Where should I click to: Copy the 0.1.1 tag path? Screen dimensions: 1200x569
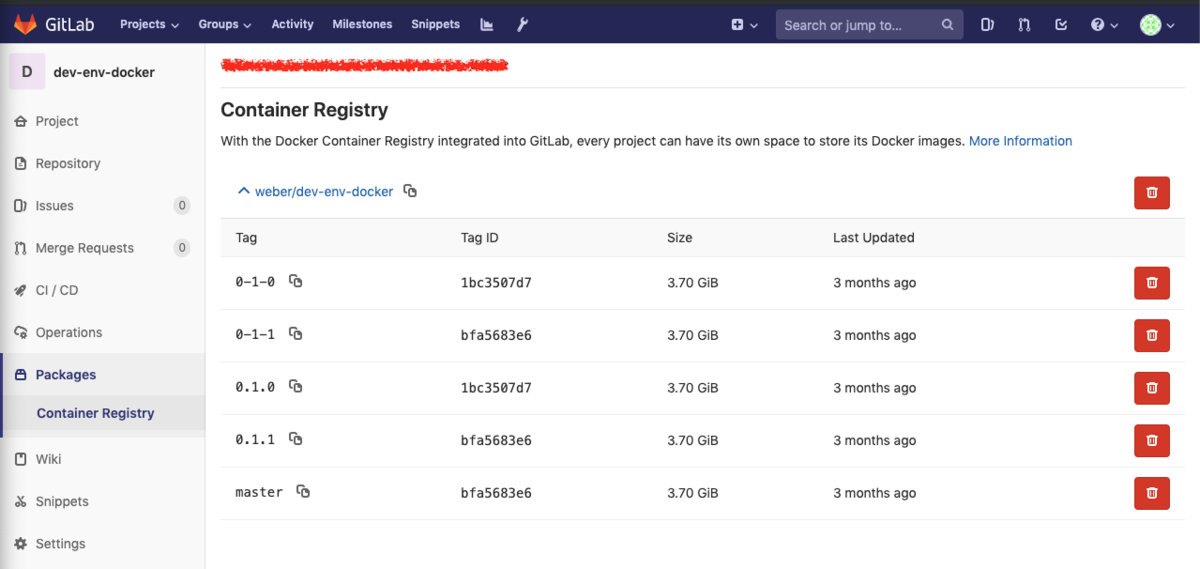tap(295, 439)
